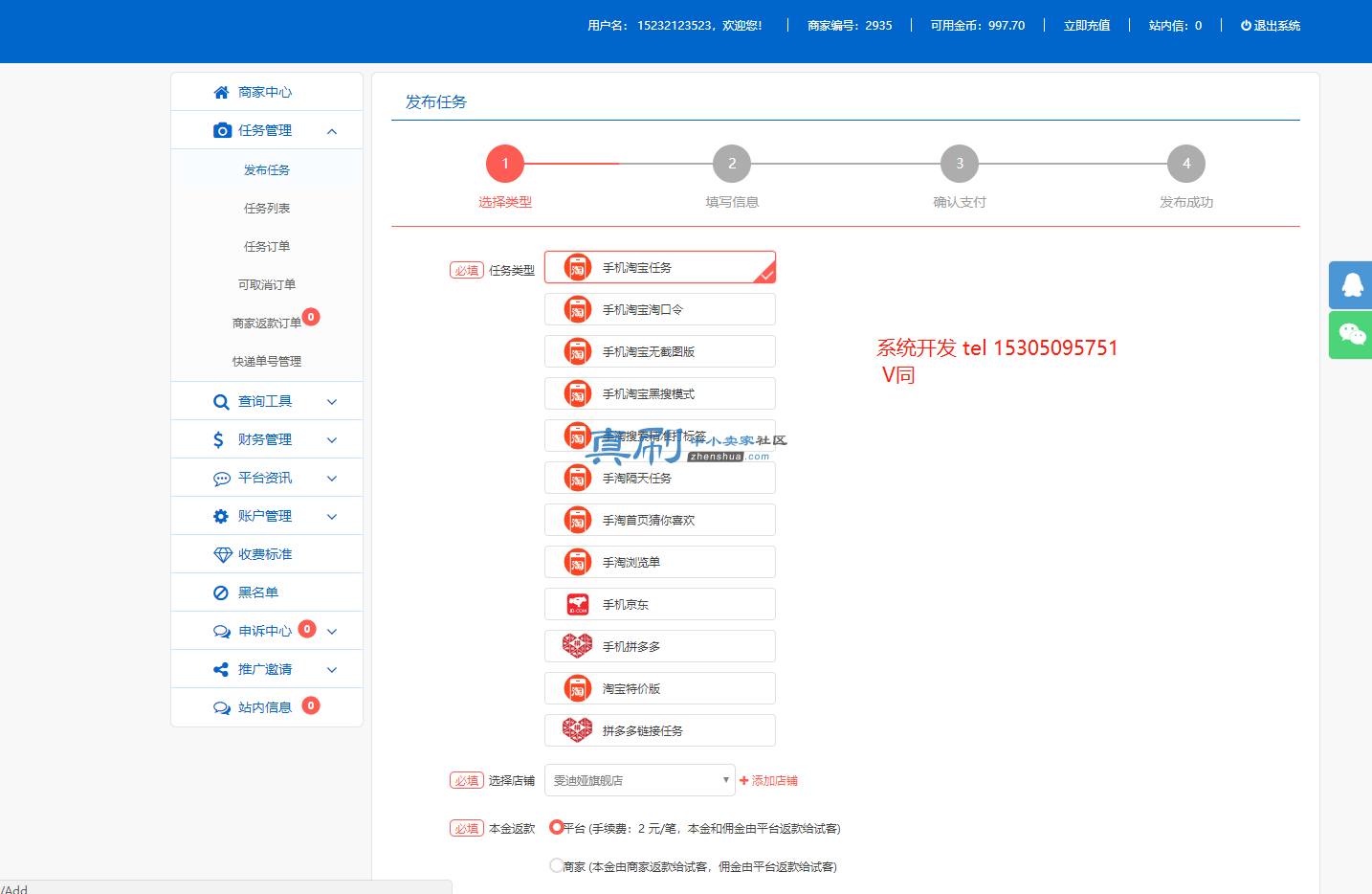Click the share icon beside 推广邀请
1372x894 pixels.
click(221, 669)
